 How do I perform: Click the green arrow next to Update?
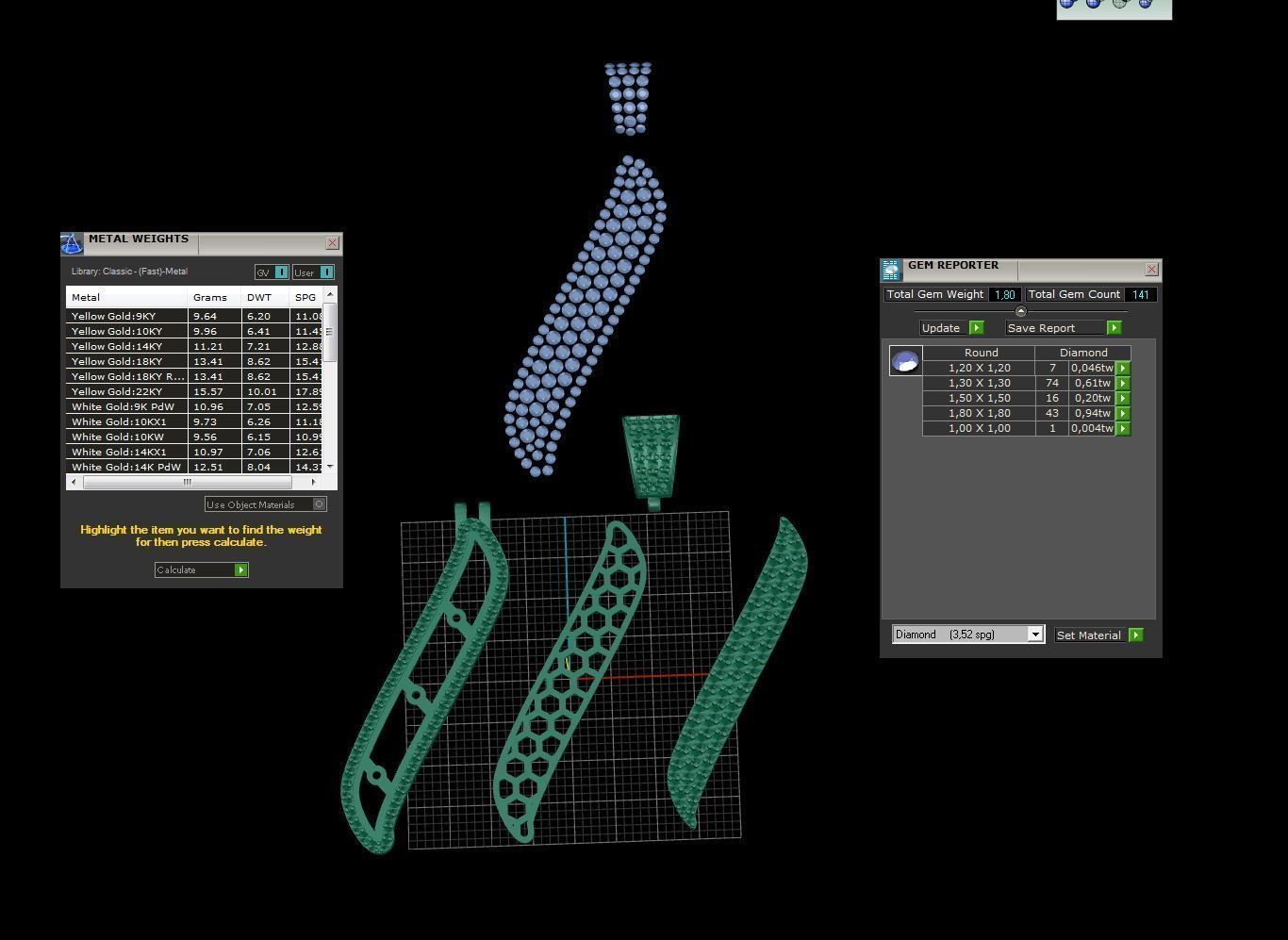(977, 328)
